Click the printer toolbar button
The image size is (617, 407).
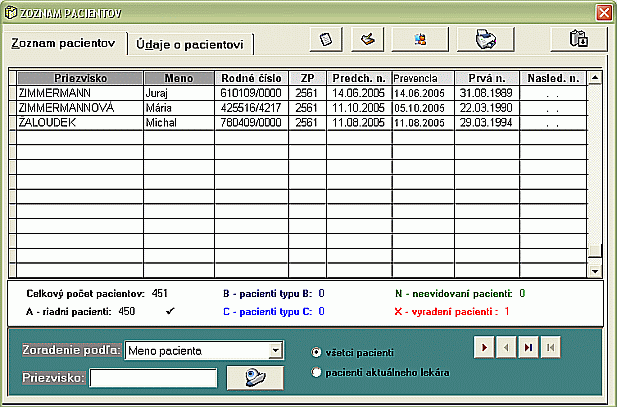[x=486, y=39]
